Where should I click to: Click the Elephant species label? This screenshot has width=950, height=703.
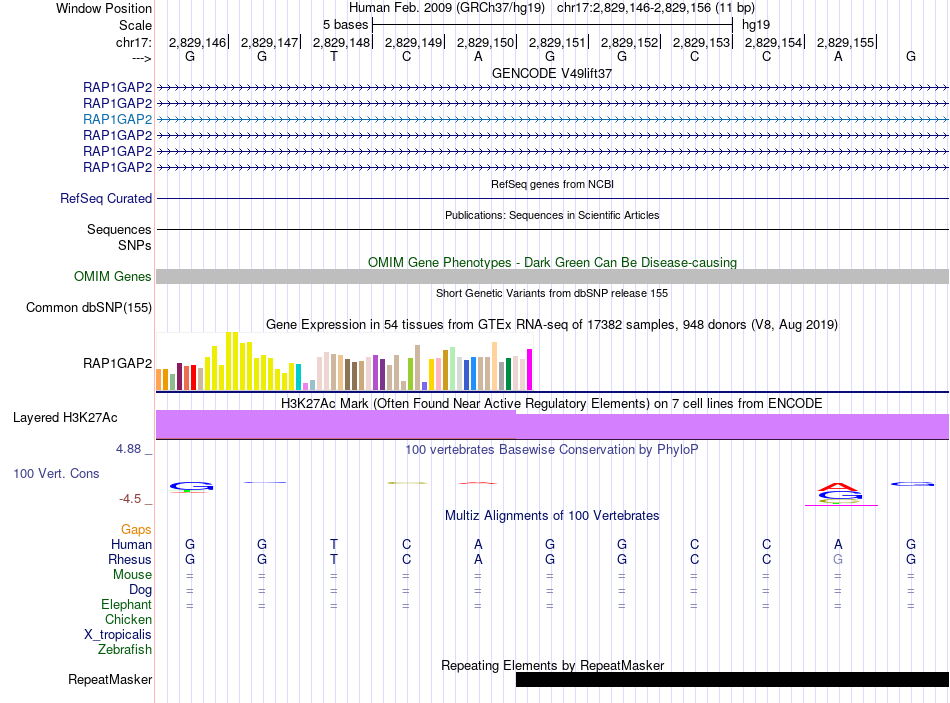click(127, 604)
